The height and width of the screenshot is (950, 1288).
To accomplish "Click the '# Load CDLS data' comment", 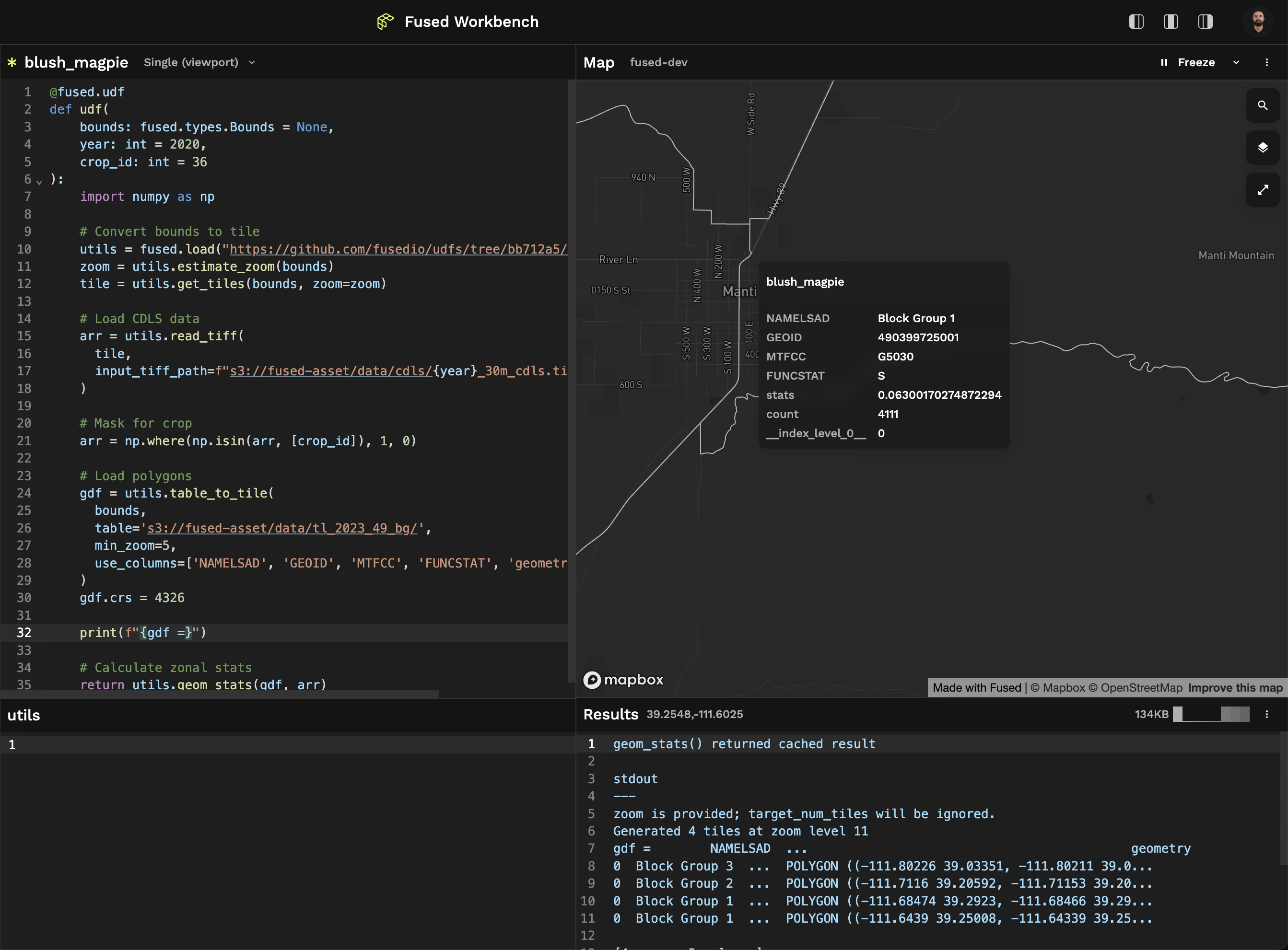I will (139, 319).
